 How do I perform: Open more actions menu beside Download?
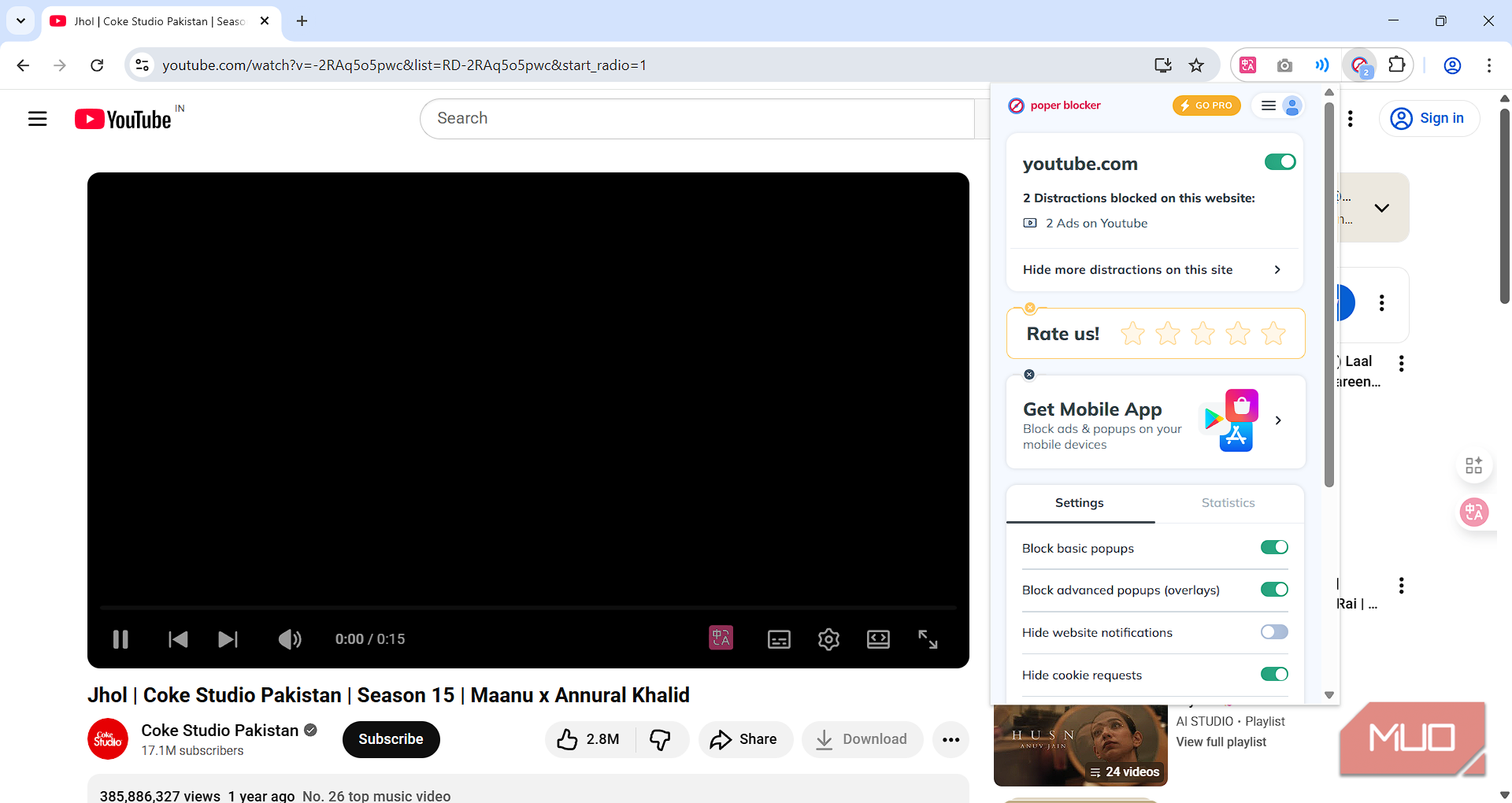tap(951, 739)
